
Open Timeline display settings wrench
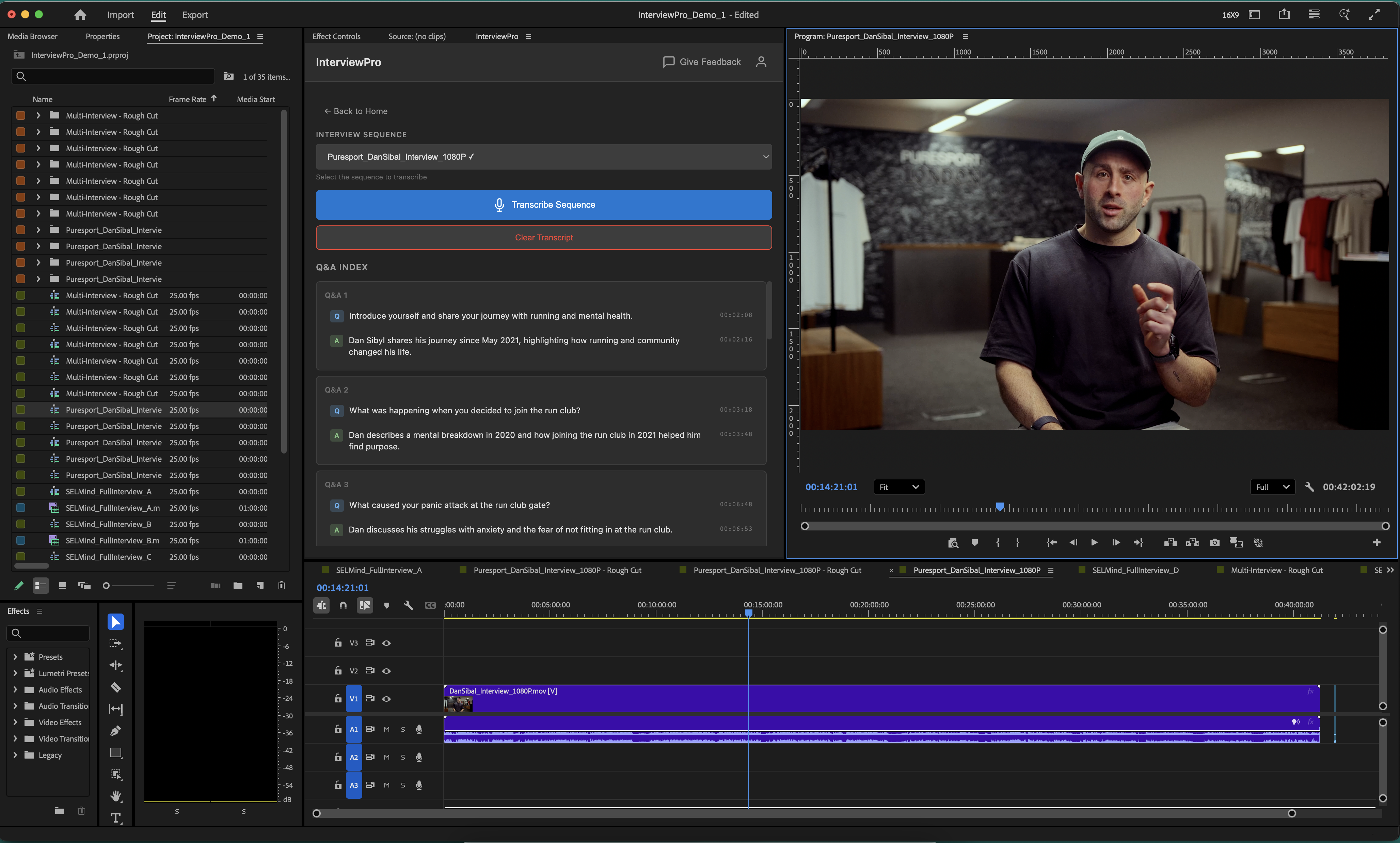[408, 606]
